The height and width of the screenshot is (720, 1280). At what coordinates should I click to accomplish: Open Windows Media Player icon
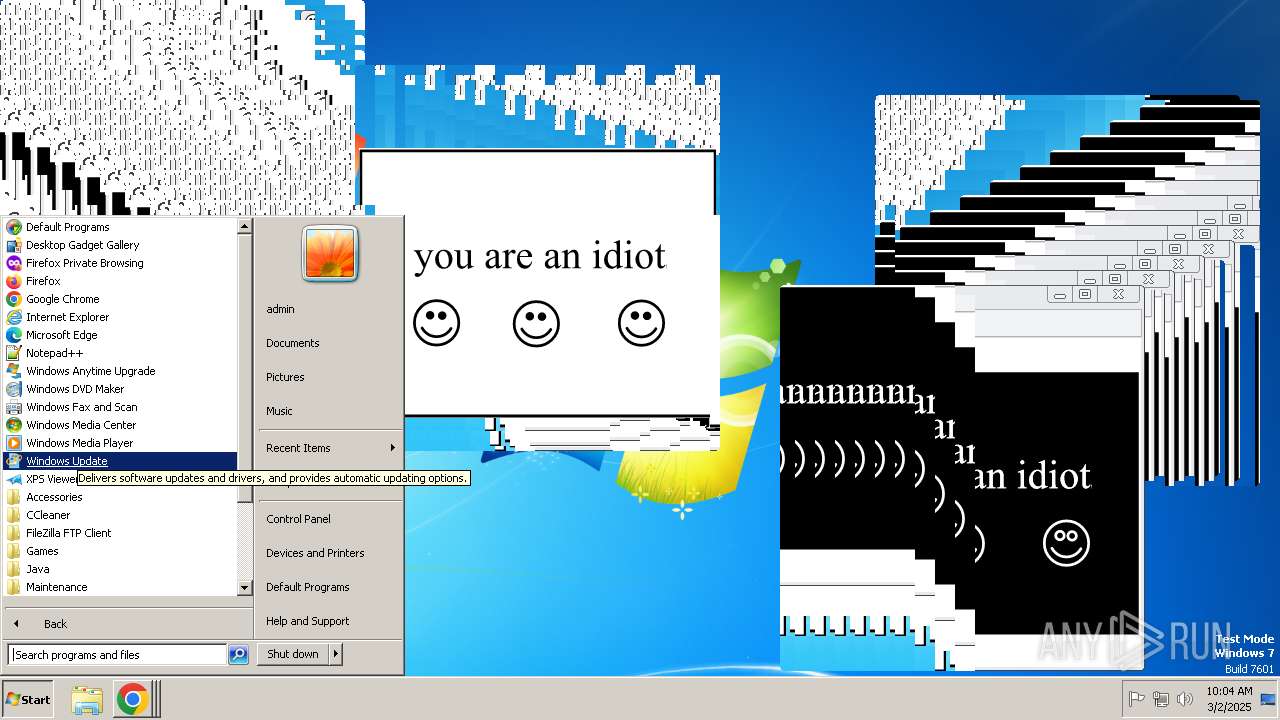[x=14, y=443]
